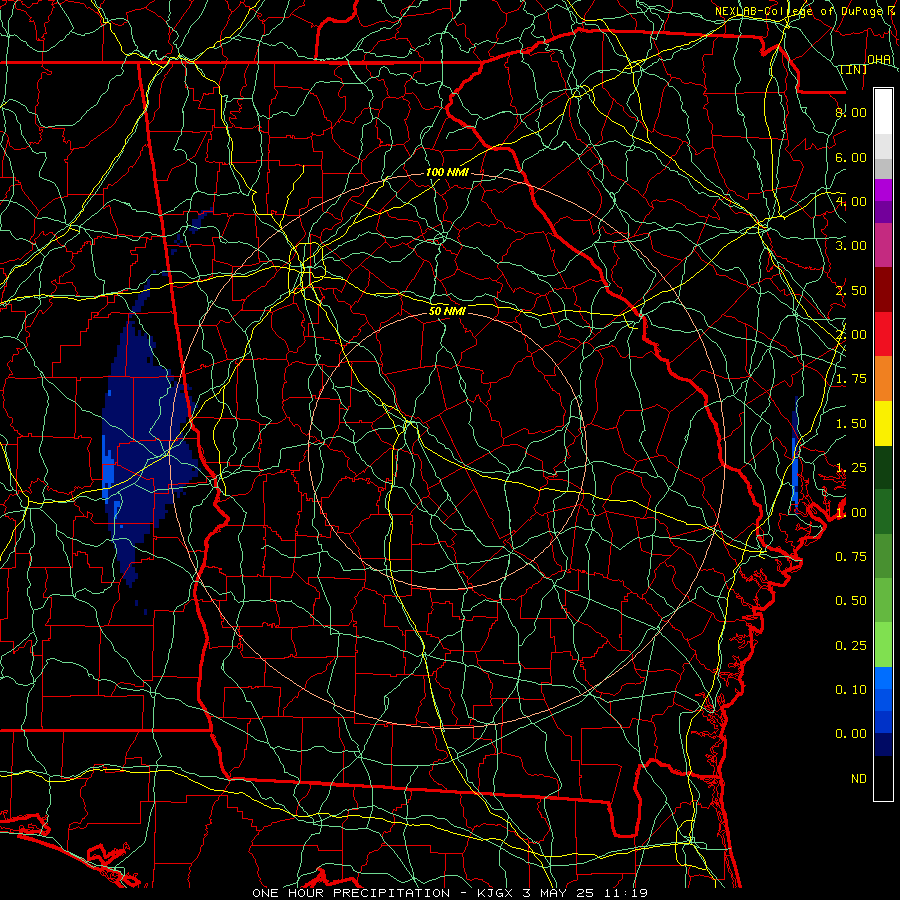Select the magenta swatch in the legend
Image resolution: width=900 pixels, height=900 pixels.
tap(883, 190)
